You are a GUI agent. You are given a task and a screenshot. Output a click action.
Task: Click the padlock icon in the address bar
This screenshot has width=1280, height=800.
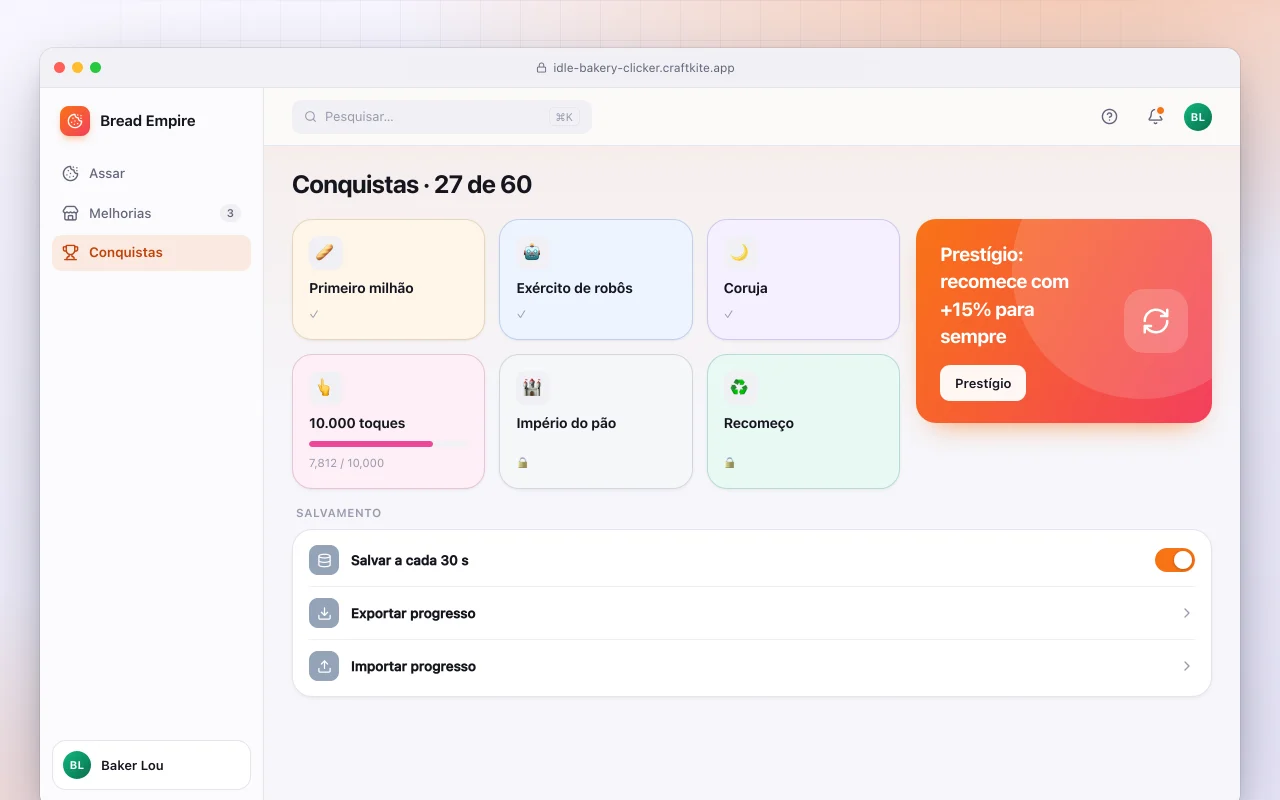541,68
